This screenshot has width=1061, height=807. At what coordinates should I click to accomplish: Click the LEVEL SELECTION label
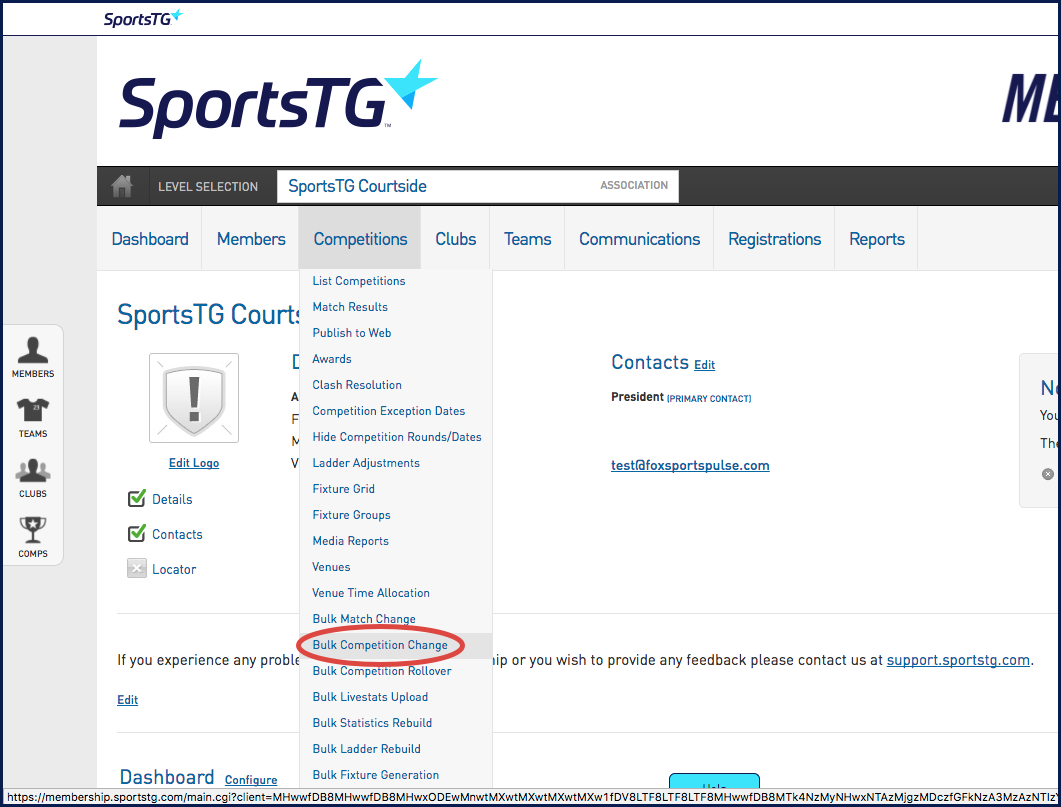208,187
